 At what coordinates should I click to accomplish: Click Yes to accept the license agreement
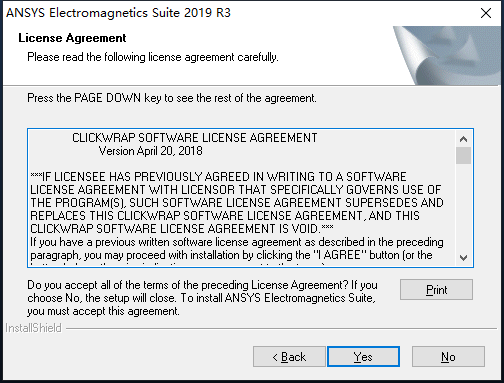(x=363, y=357)
